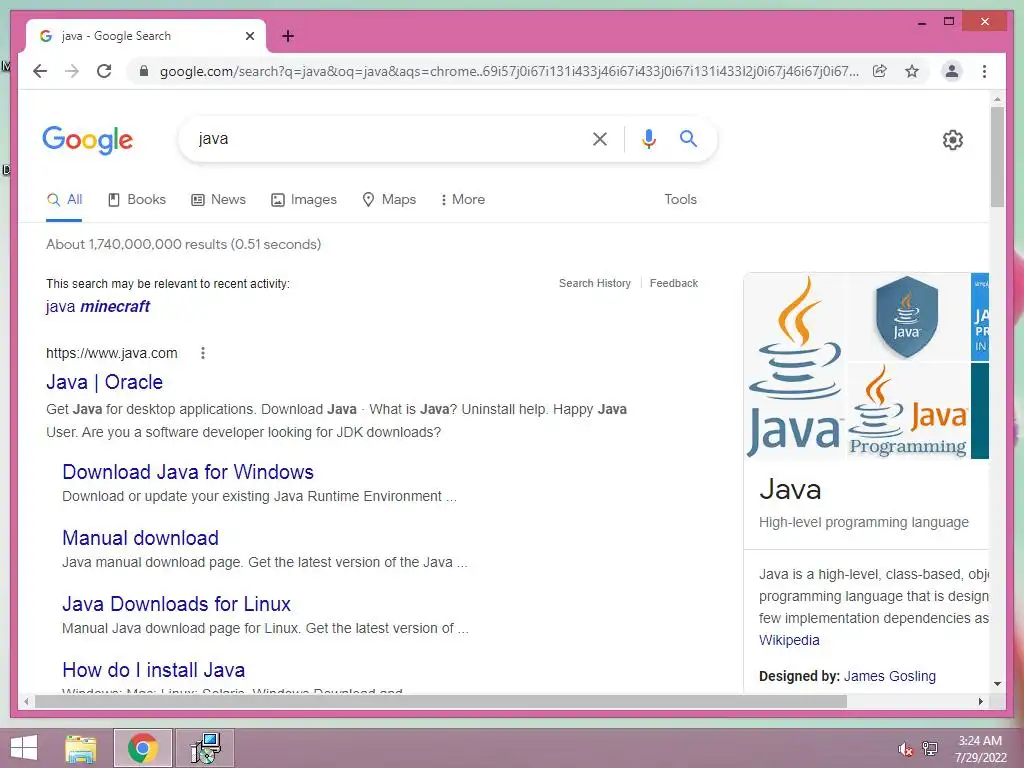Click the address bar URL
The height and width of the screenshot is (768, 1024).
509,71
